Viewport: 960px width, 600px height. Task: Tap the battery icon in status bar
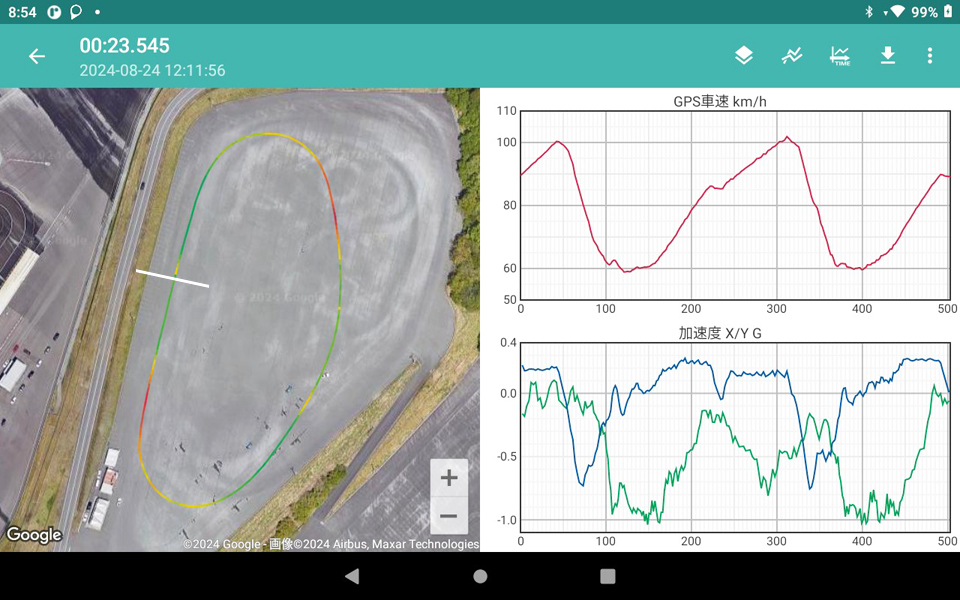click(x=947, y=12)
